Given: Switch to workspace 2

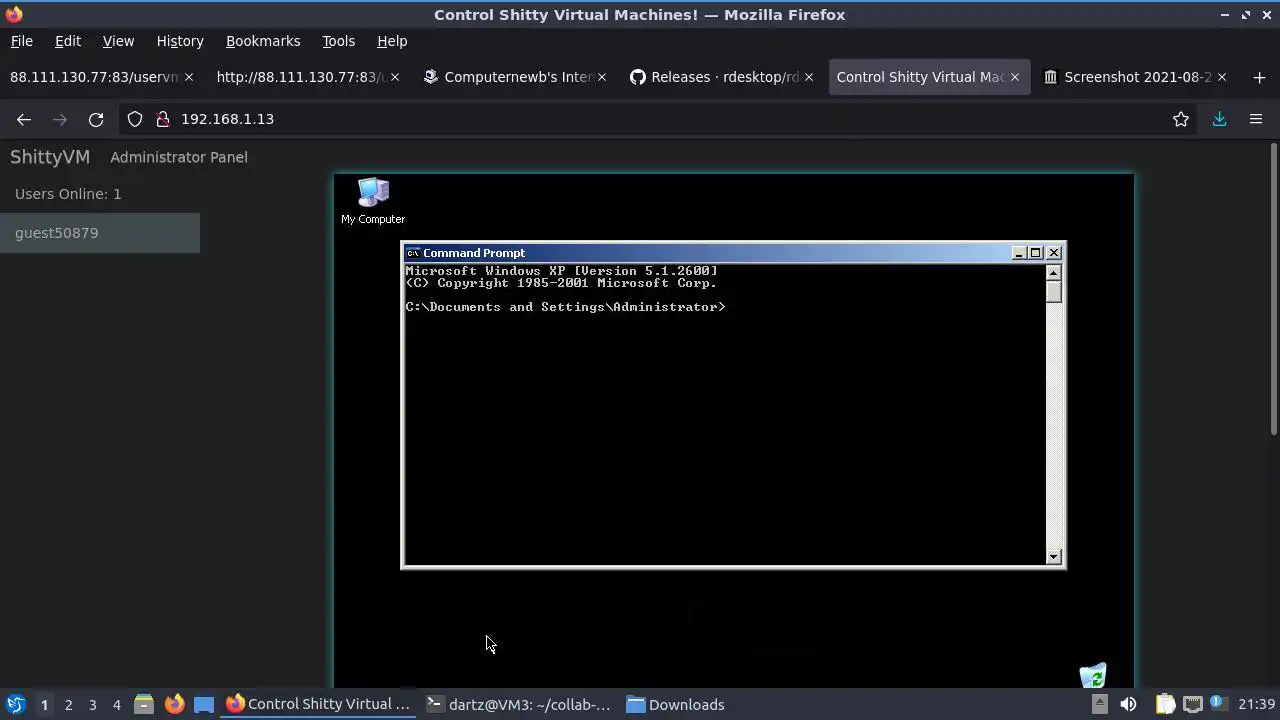Looking at the screenshot, I should [x=68, y=704].
